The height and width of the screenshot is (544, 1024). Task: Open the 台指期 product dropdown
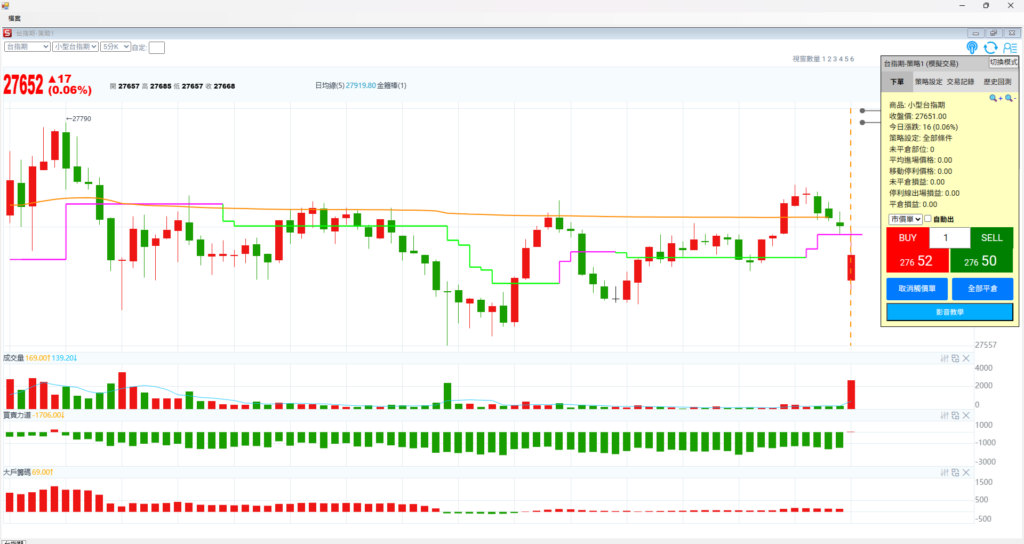click(27, 47)
